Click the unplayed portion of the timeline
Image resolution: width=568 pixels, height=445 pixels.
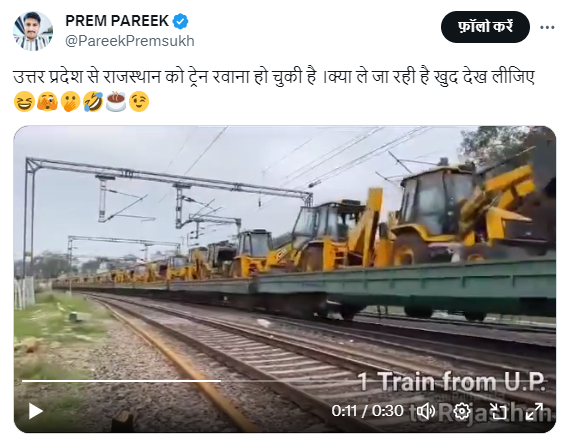383,381
